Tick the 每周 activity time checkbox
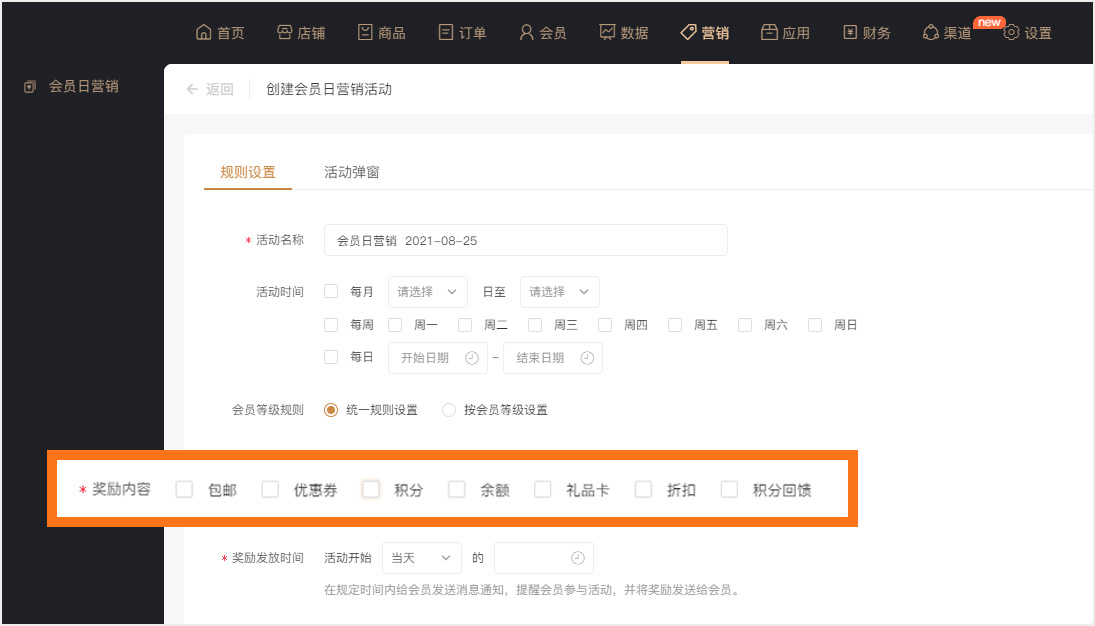Screen dimensions: 1095x626 tap(331, 325)
